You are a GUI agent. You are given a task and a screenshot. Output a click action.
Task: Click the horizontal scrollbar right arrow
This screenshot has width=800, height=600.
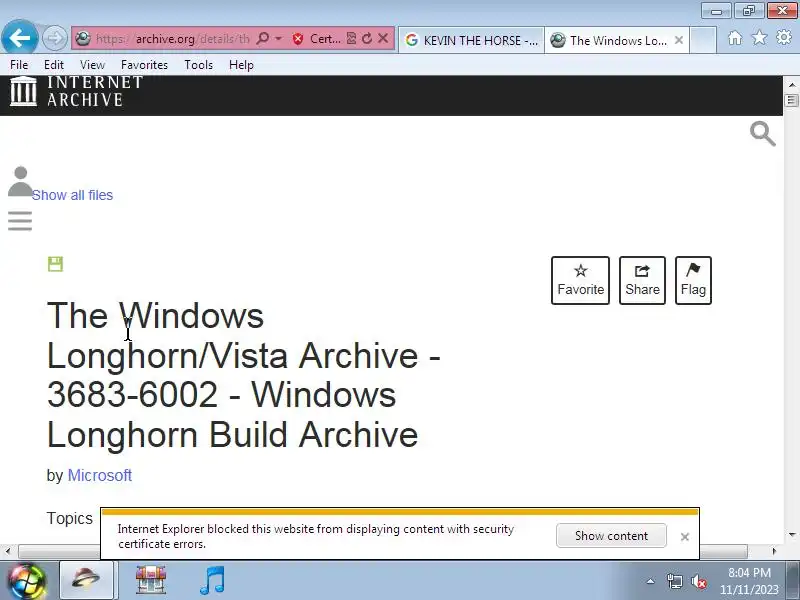coord(774,551)
